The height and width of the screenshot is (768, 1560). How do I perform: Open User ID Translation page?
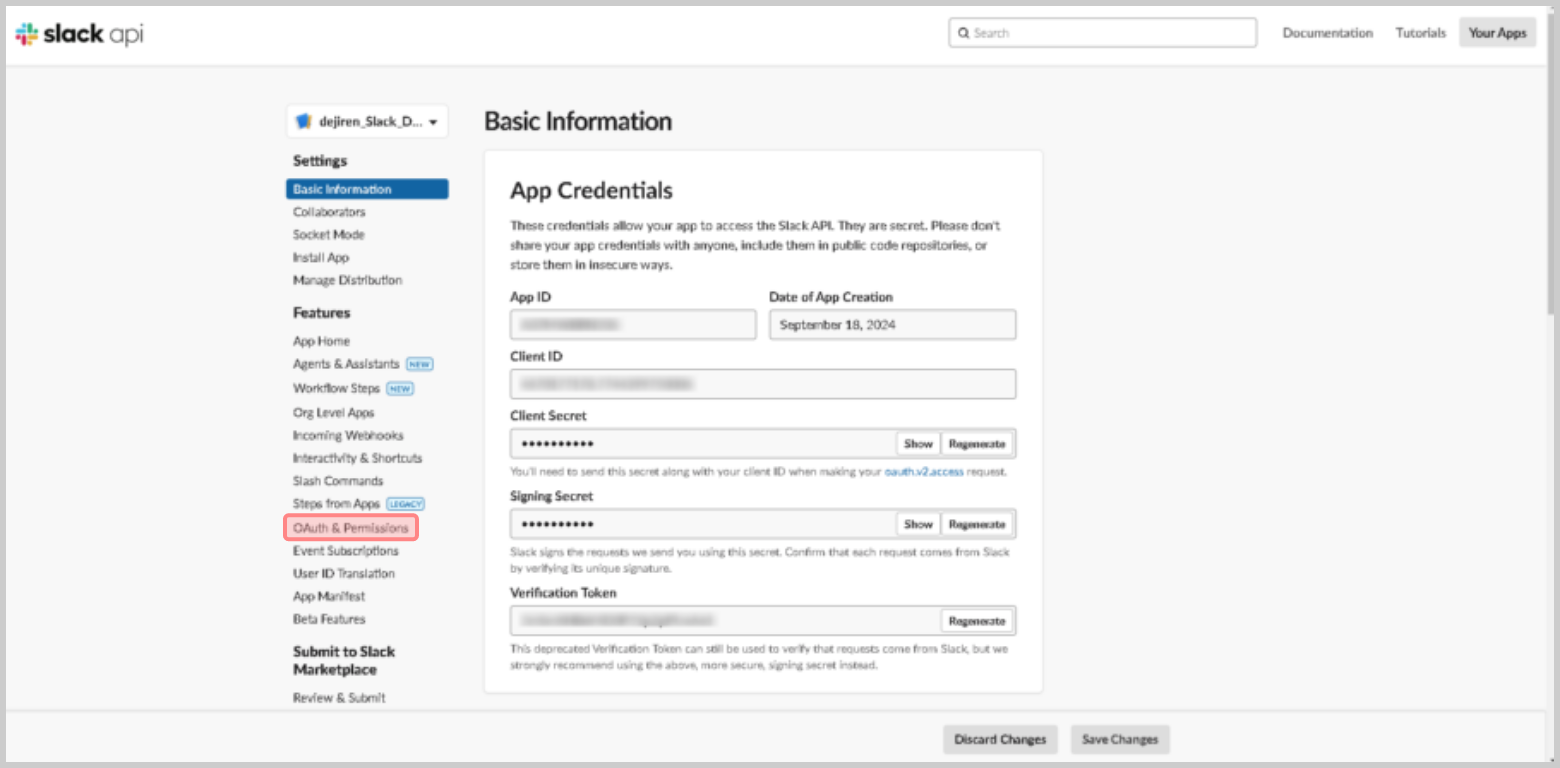tap(343, 574)
